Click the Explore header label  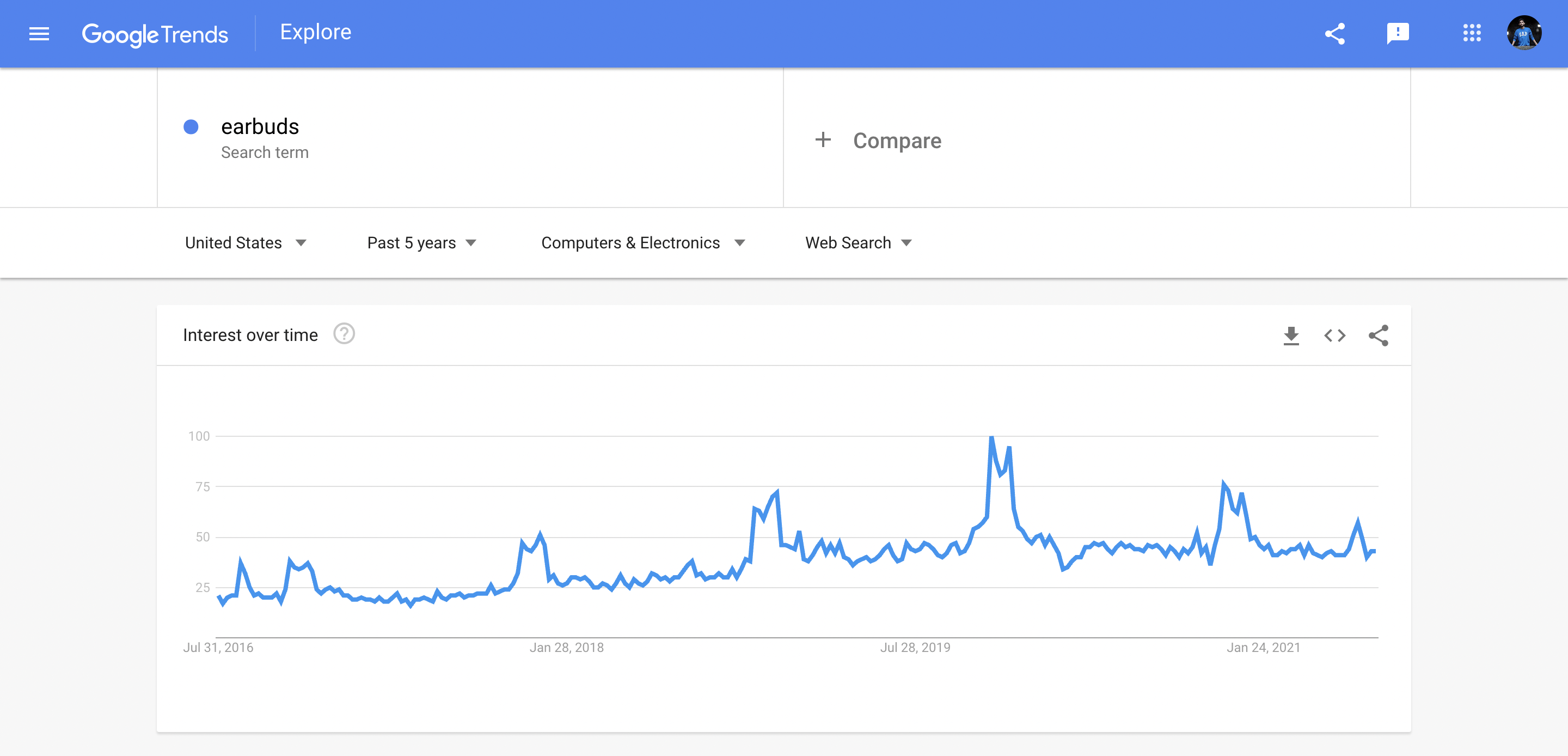315,32
